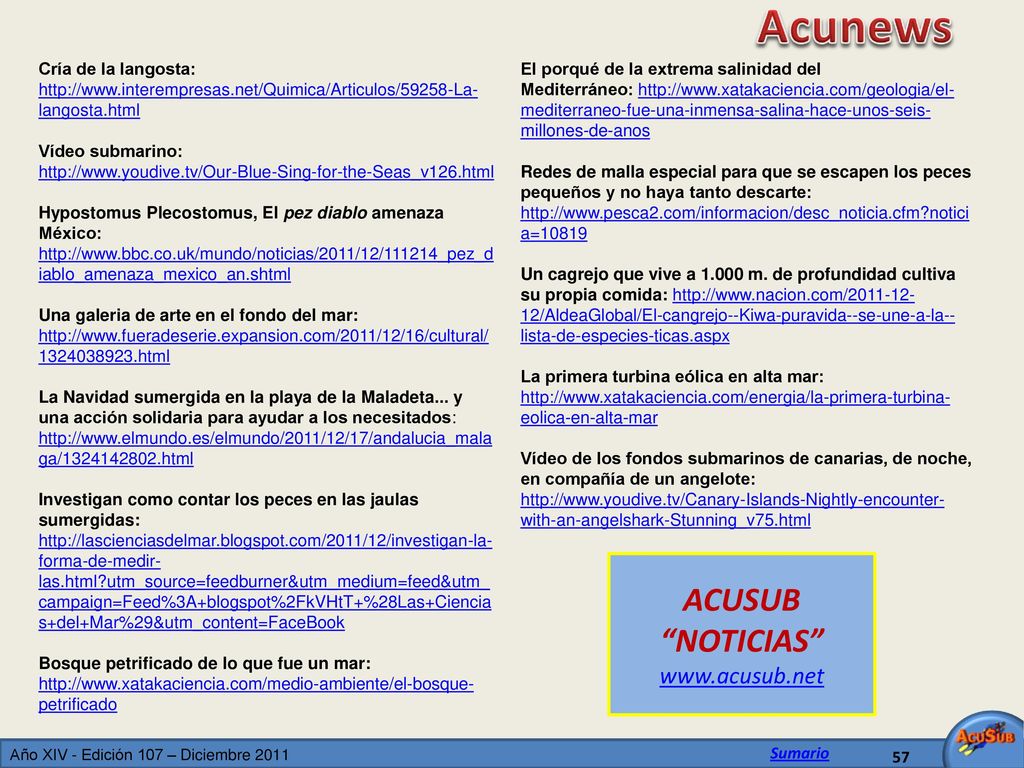Select heading 'La primera turbina eólica en alta mar:'
Viewport: 1024px width, 768px height.
point(672,377)
